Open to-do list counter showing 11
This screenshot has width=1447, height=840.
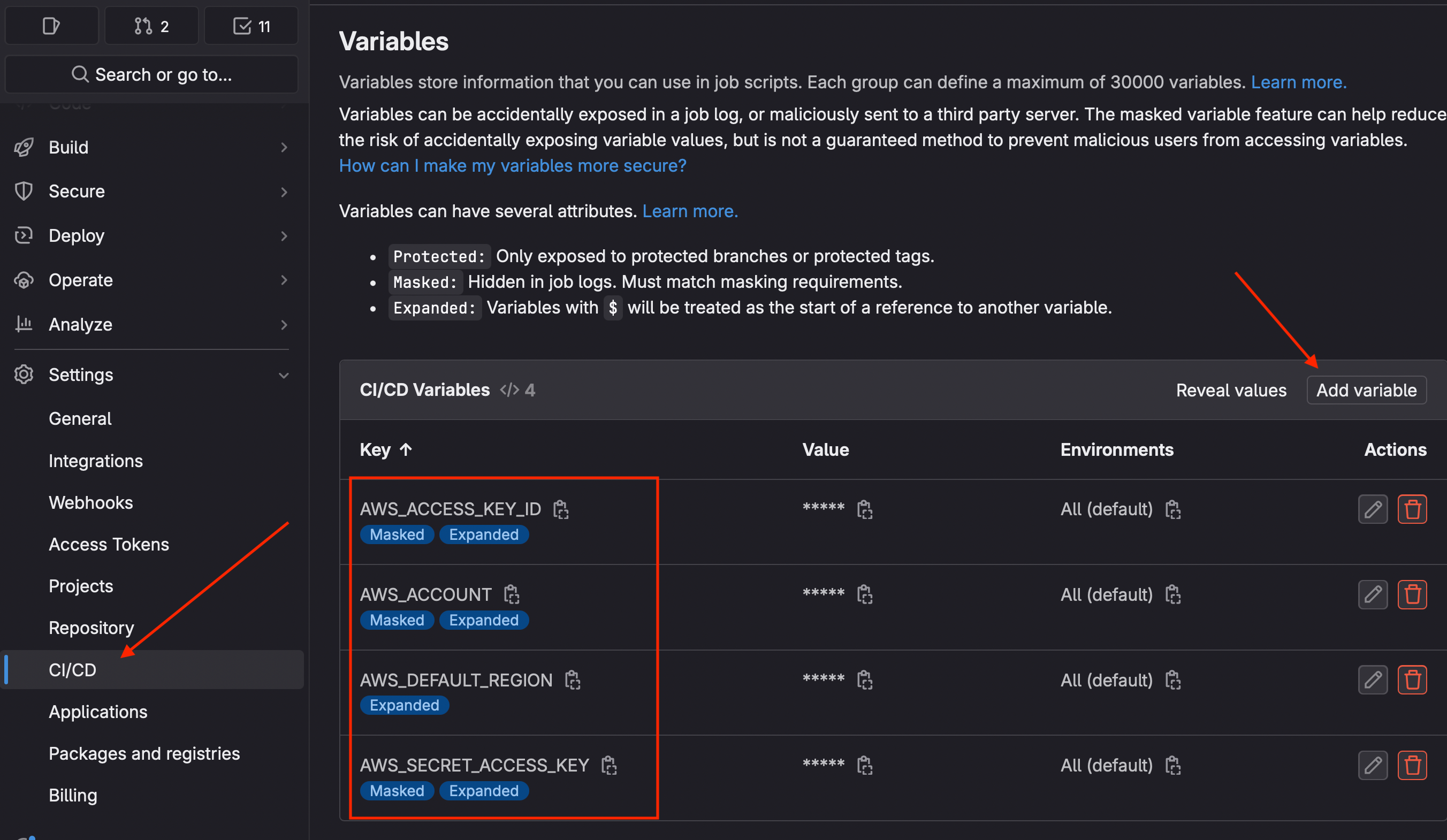[x=252, y=26]
